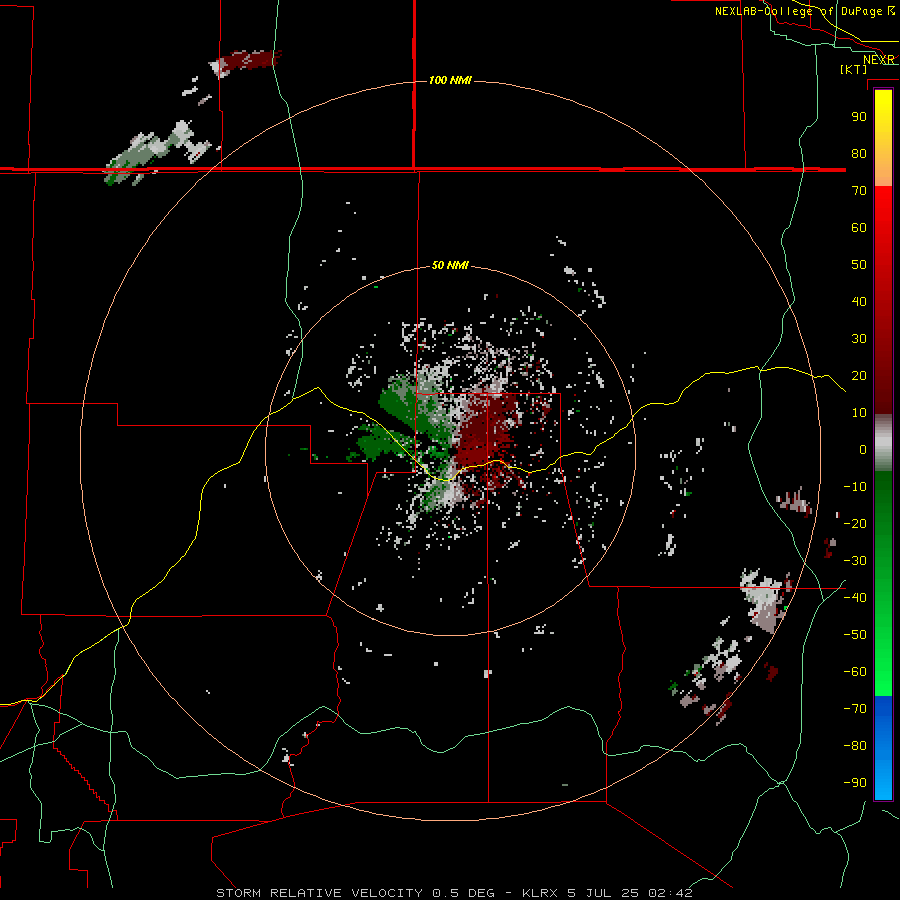
Task: Click the "-10" velocity scale label
Action: [x=855, y=487]
